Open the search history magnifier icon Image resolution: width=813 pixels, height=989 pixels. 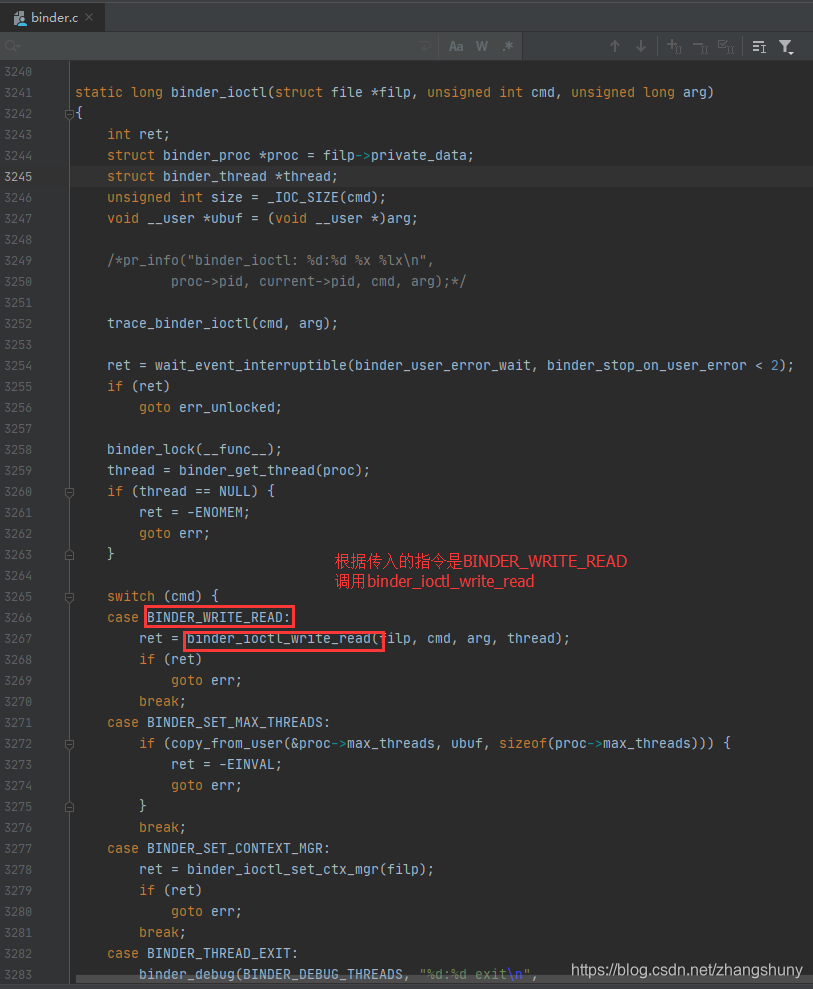(x=12, y=46)
